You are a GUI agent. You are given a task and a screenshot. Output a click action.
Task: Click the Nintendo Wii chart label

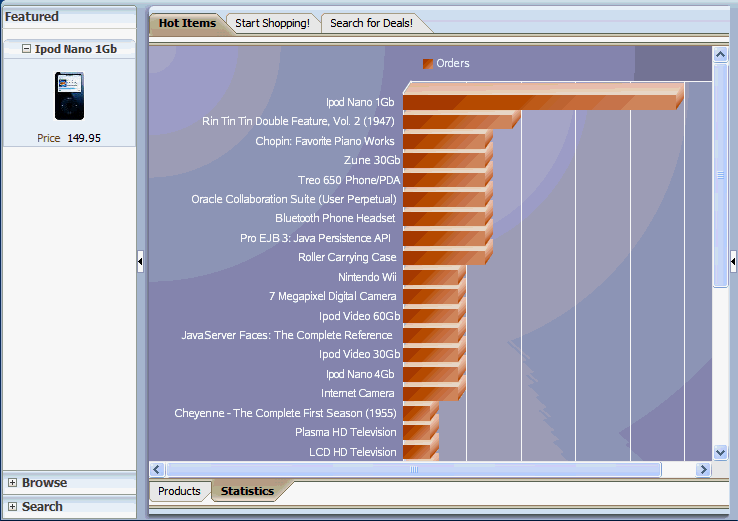[367, 277]
